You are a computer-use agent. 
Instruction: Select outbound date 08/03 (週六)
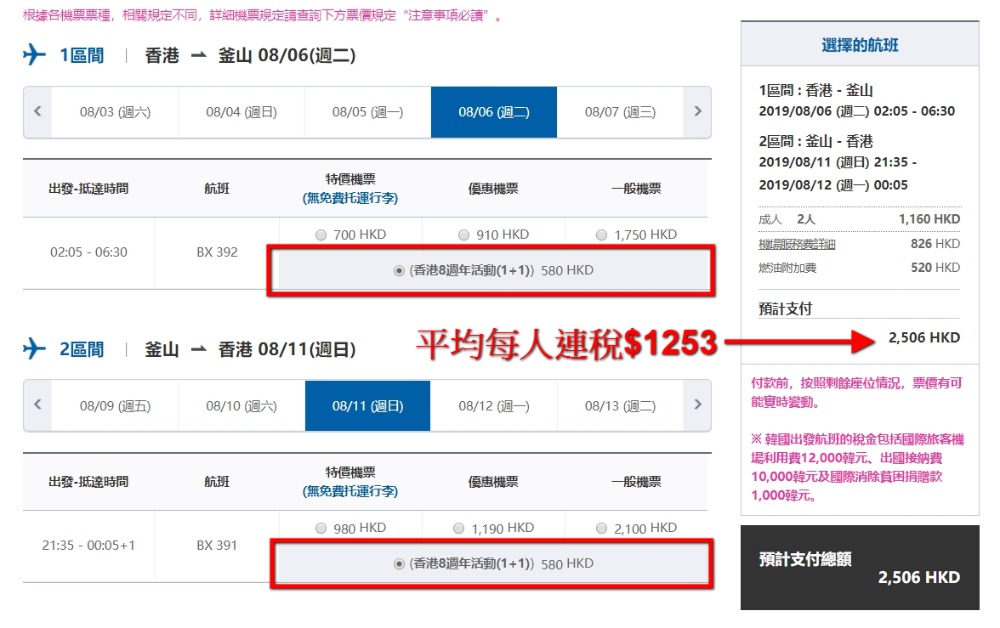coord(115,112)
